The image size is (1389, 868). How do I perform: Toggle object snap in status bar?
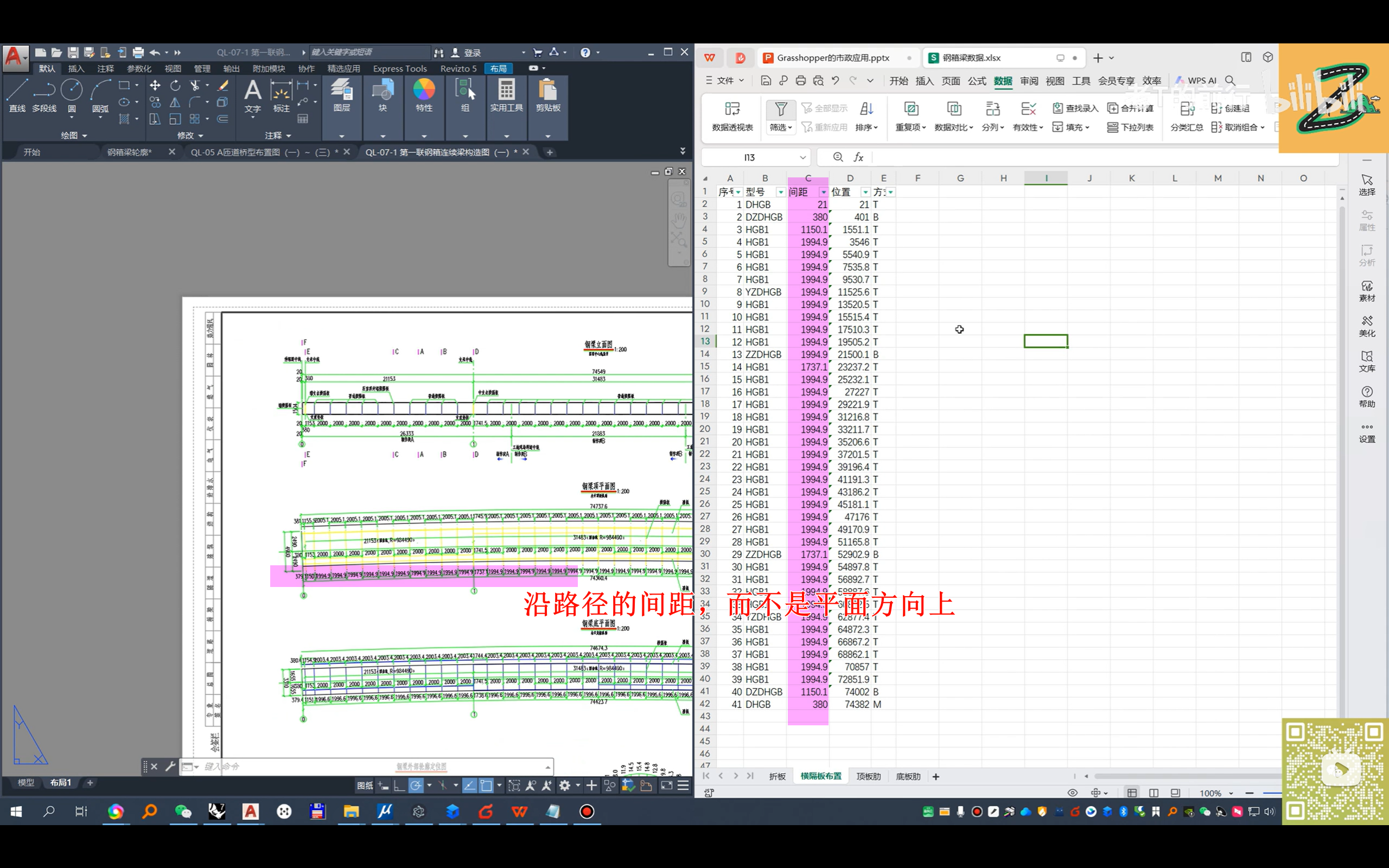click(x=487, y=786)
